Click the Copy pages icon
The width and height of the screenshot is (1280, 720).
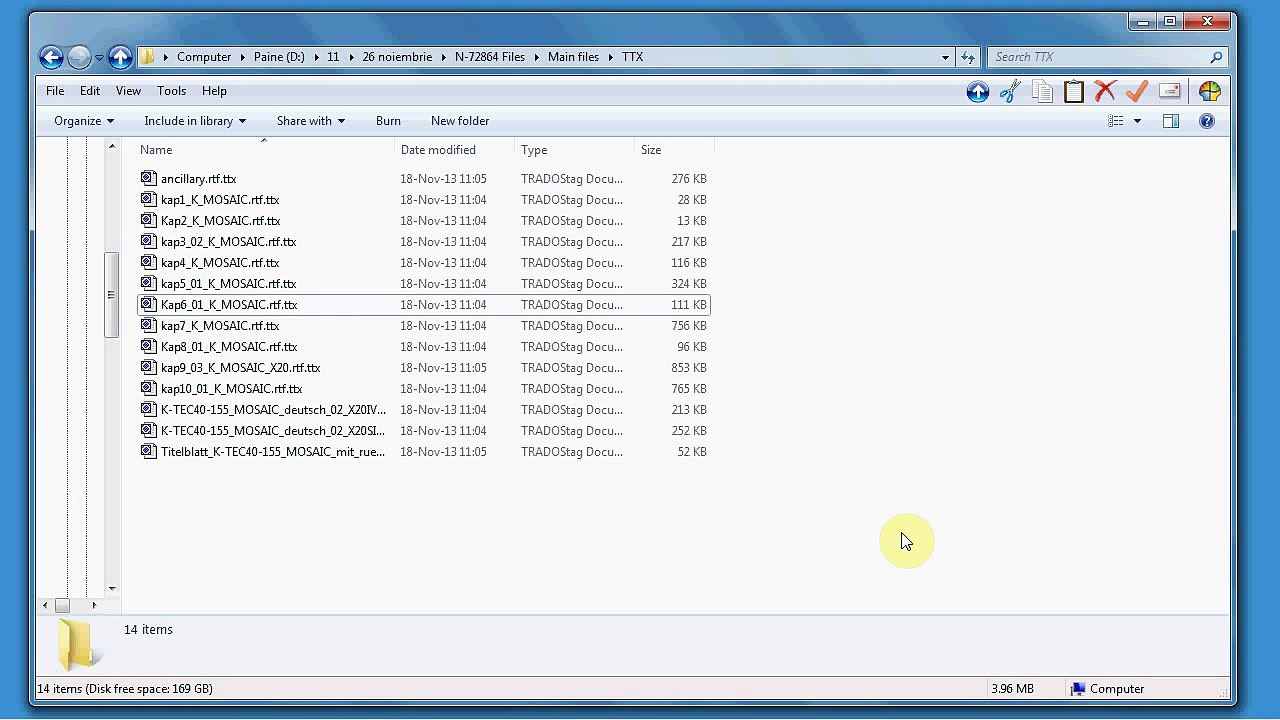(1042, 92)
